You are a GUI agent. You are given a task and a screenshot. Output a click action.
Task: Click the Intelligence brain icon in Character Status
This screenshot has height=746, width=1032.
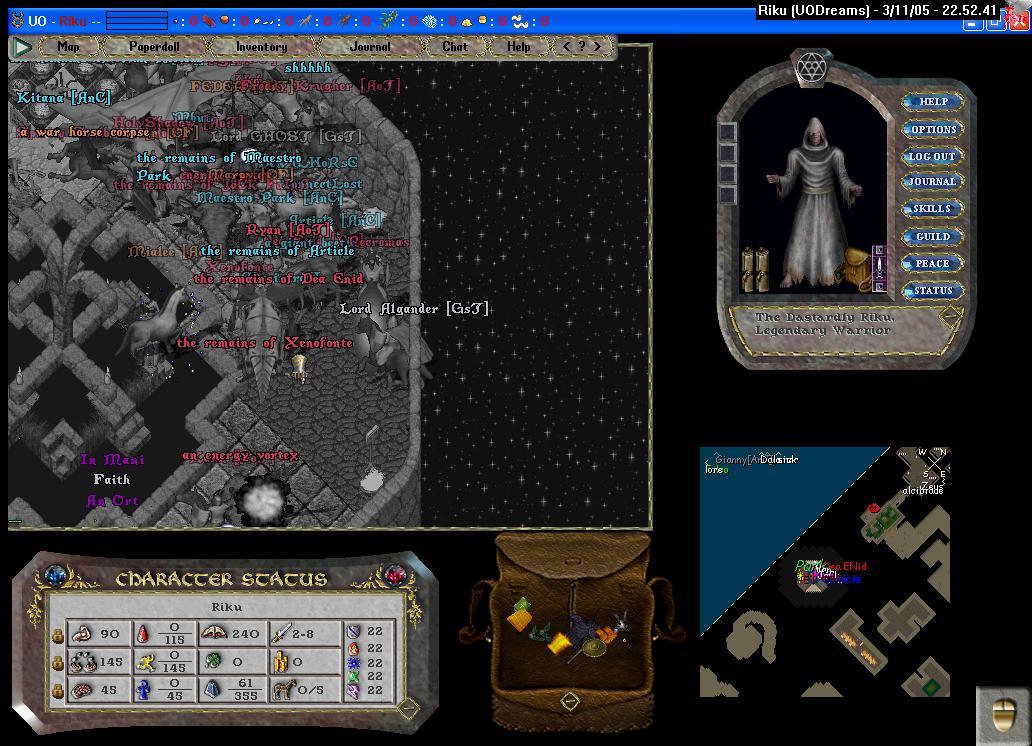[x=82, y=689]
